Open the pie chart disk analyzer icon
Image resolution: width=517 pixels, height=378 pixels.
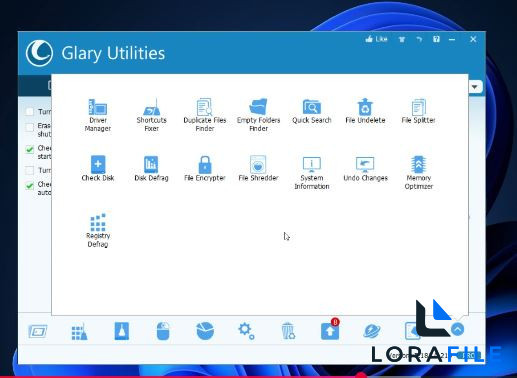(205, 331)
